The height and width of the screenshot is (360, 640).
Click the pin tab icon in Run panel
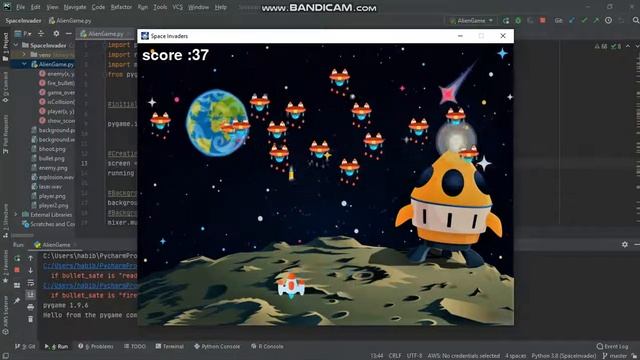[17, 300]
